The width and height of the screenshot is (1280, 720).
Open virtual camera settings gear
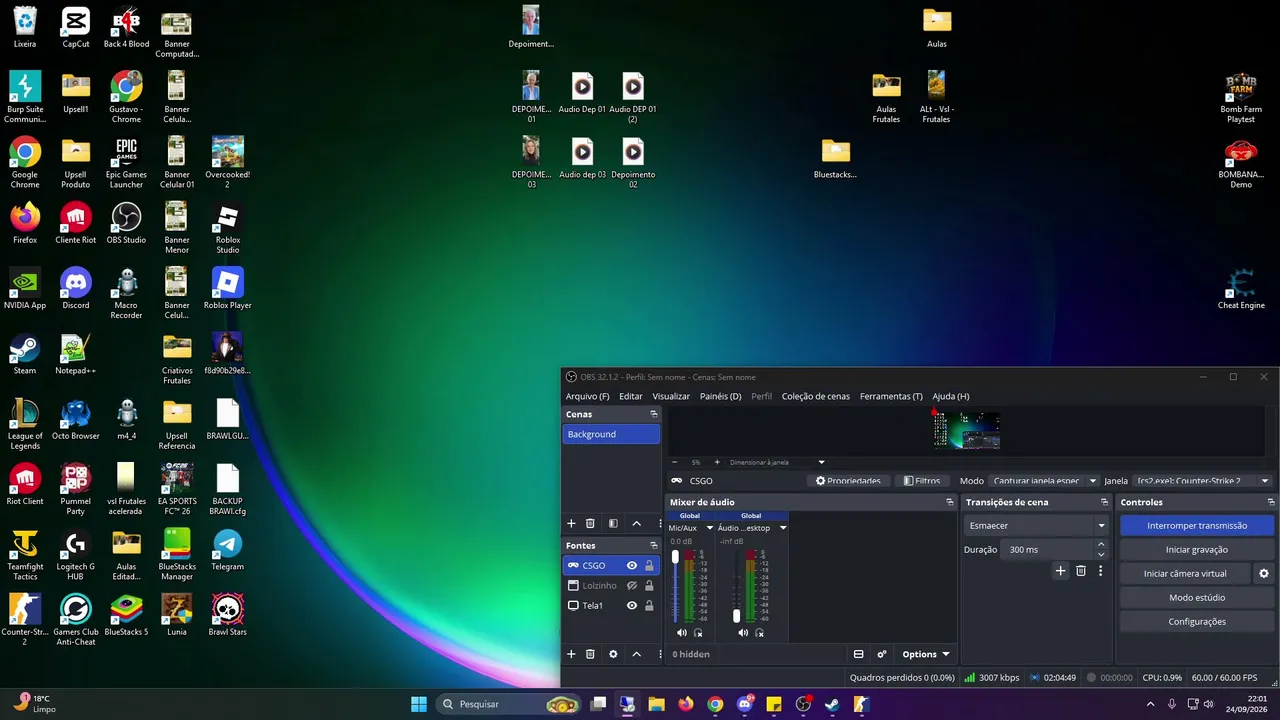(x=1264, y=573)
